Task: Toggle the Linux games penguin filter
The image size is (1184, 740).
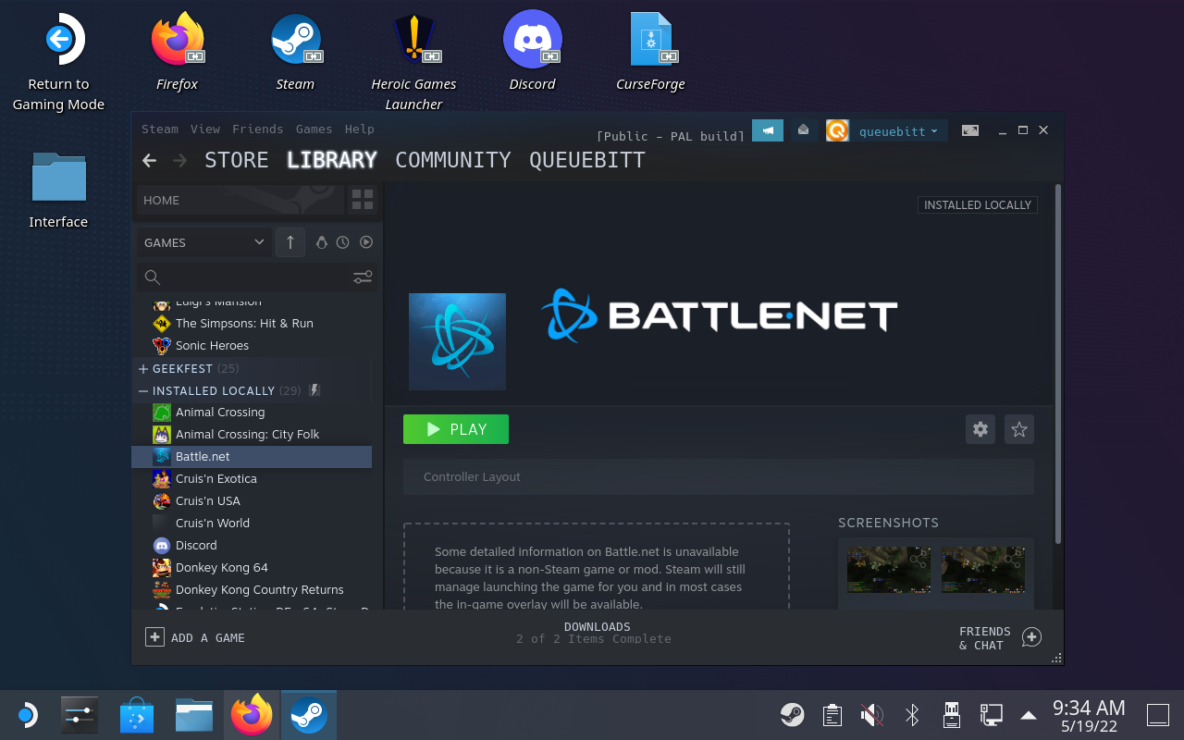Action: point(321,242)
